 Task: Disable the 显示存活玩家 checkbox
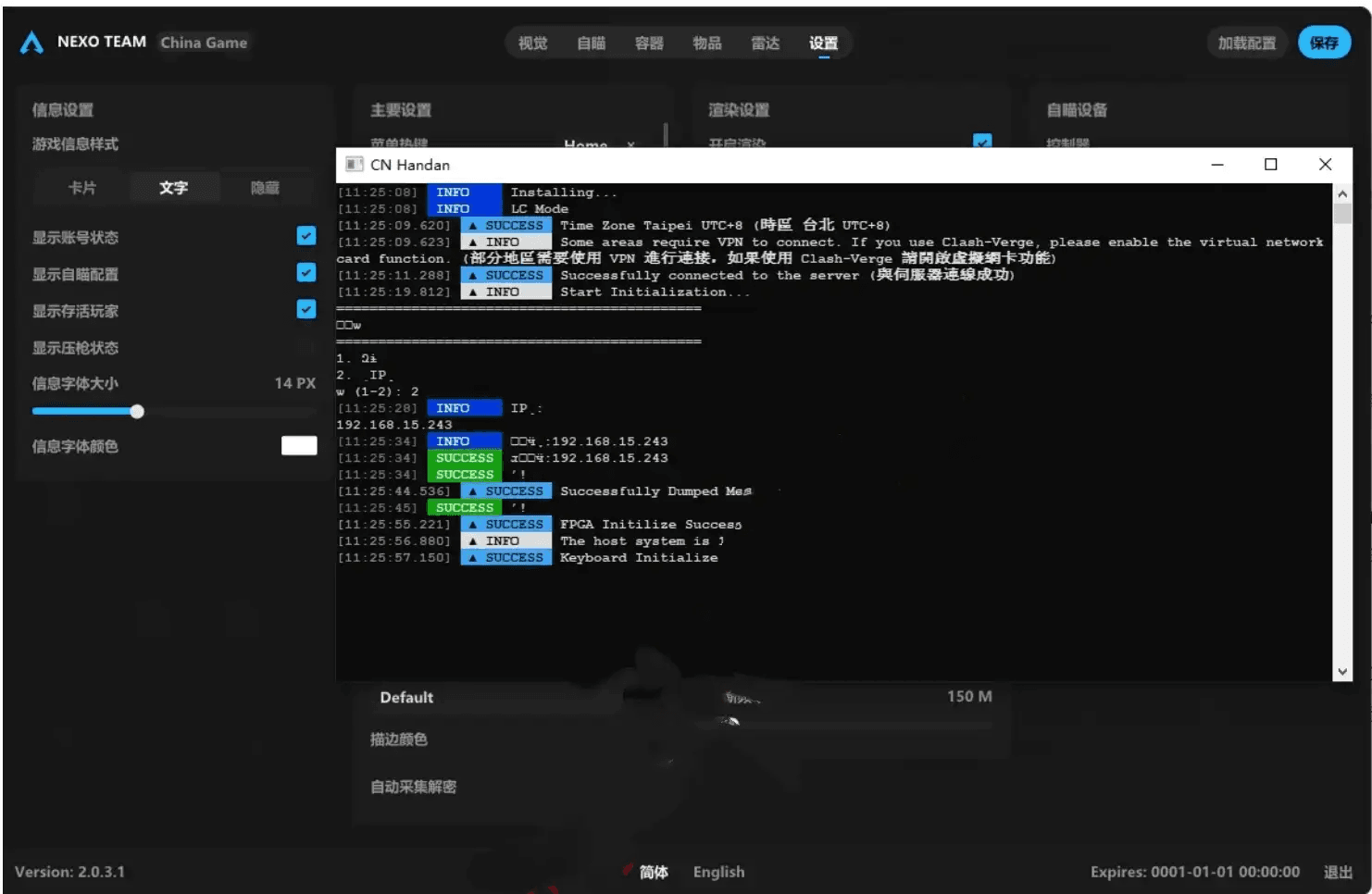click(x=306, y=309)
